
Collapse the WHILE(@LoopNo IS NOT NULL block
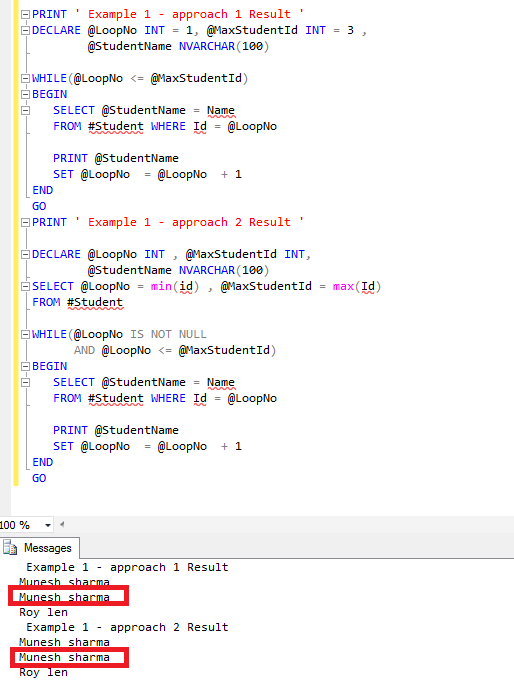[x=25, y=334]
